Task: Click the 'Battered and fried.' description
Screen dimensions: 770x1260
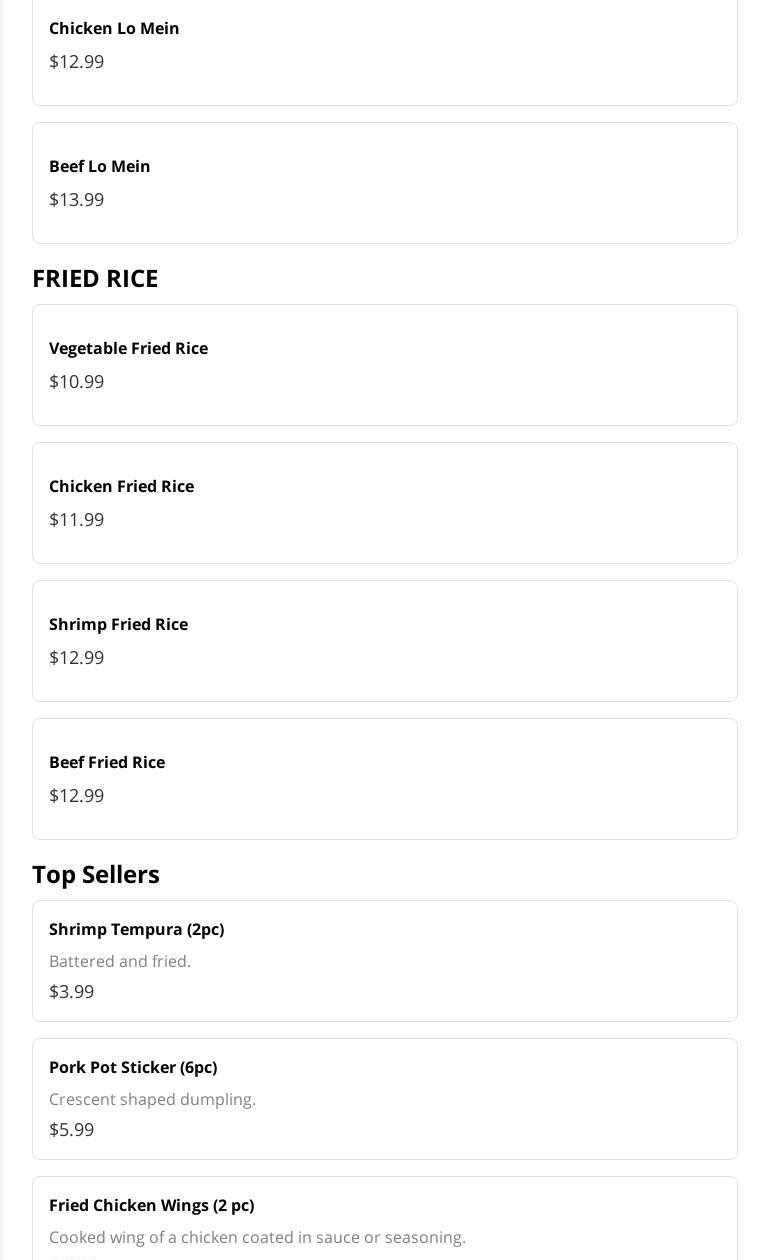Action: (x=120, y=961)
